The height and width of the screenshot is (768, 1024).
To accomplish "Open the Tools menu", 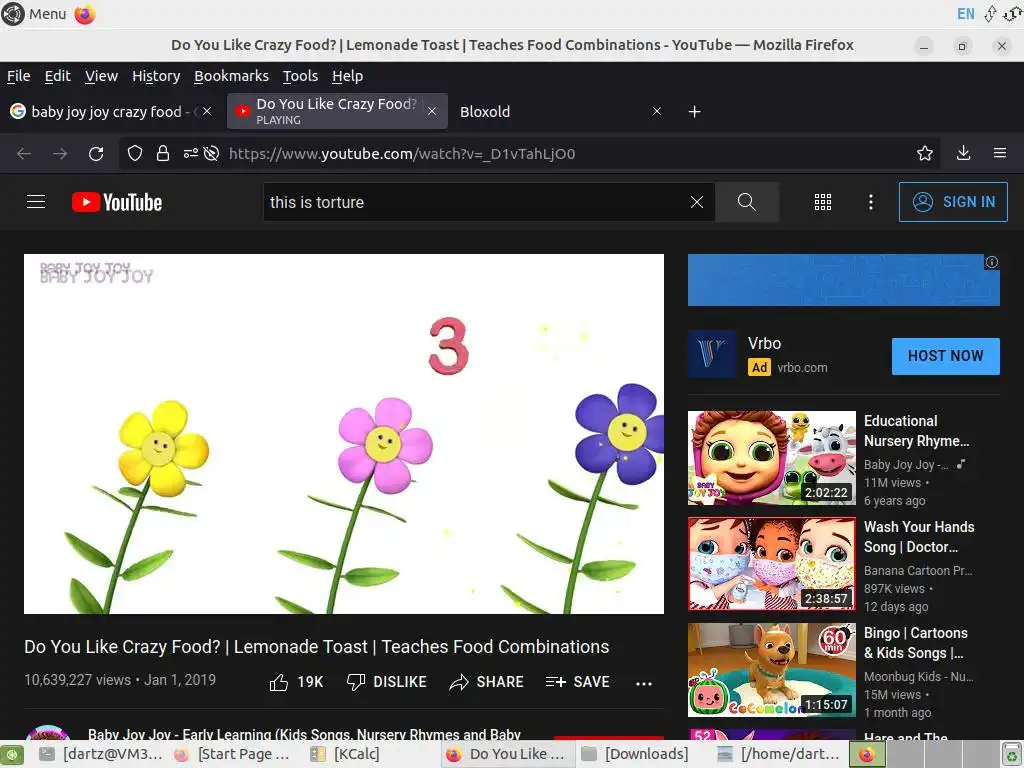I will pos(300,76).
